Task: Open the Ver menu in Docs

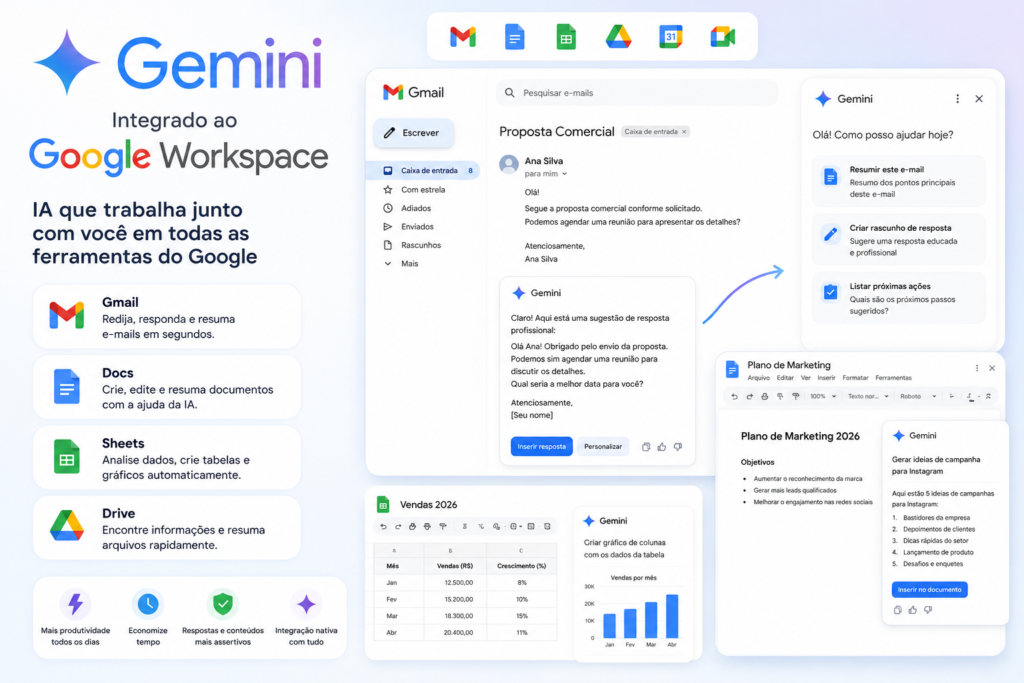Action: pyautogui.click(x=805, y=378)
